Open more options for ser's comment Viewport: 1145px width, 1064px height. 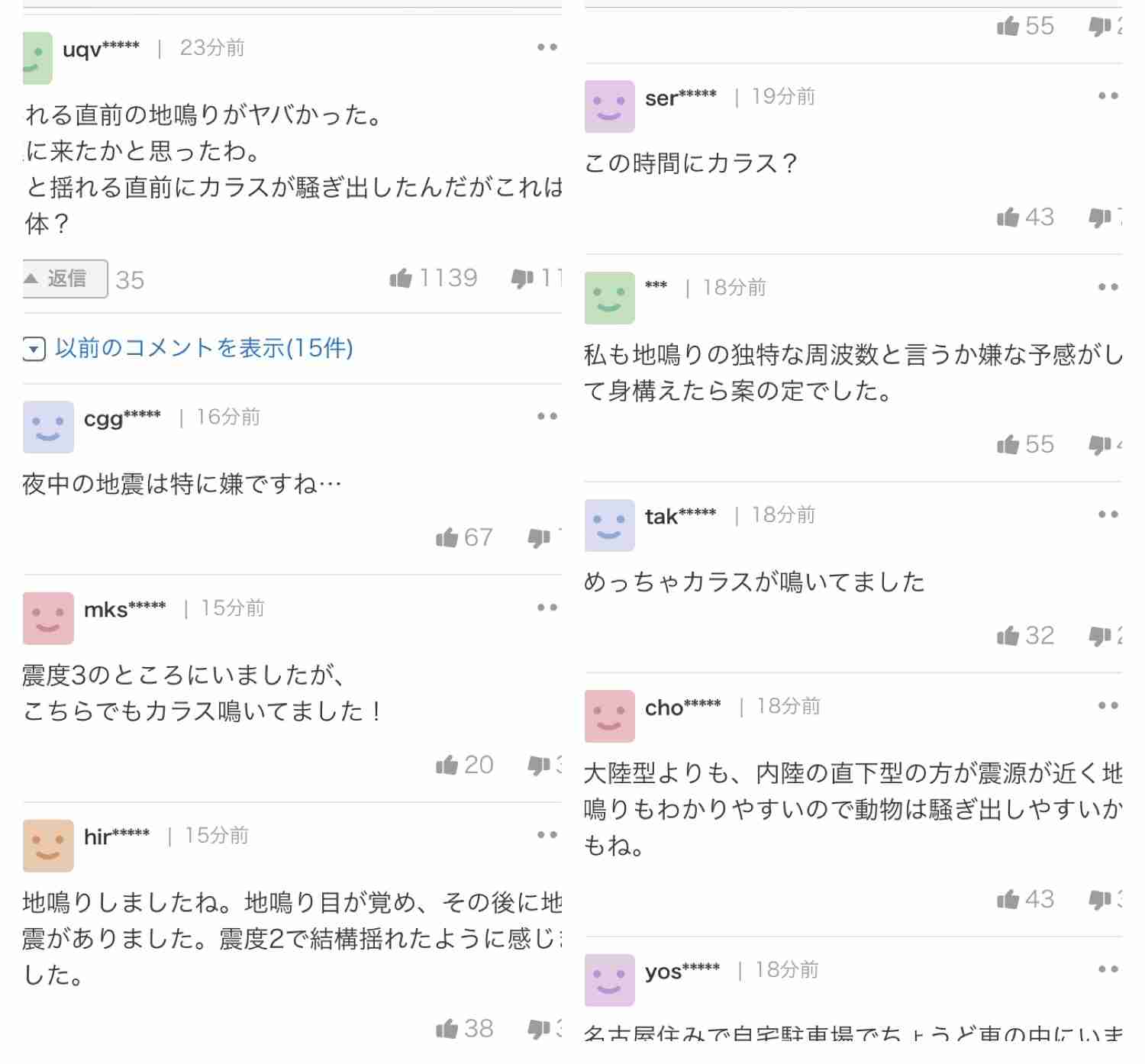click(1108, 96)
